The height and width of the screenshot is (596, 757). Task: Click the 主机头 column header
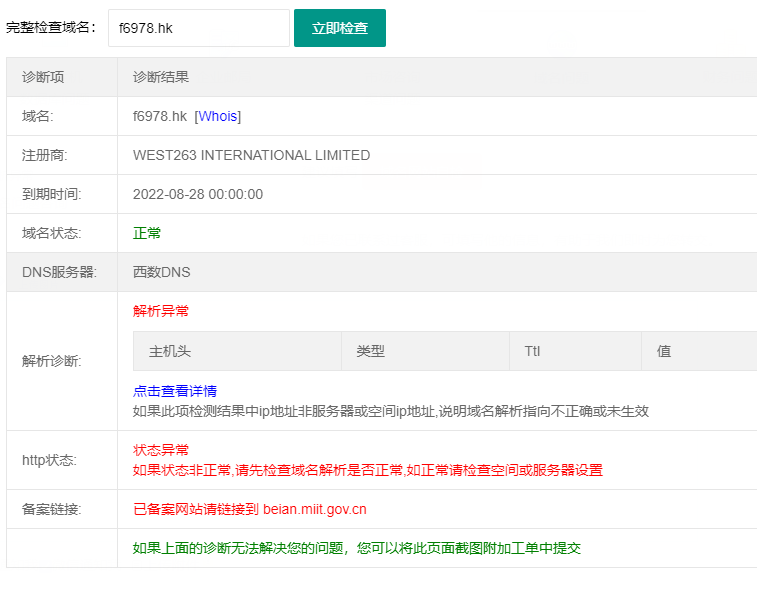[238, 351]
